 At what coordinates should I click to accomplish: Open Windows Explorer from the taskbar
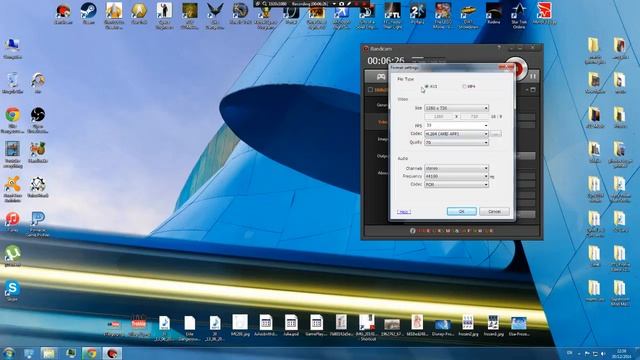(48, 353)
